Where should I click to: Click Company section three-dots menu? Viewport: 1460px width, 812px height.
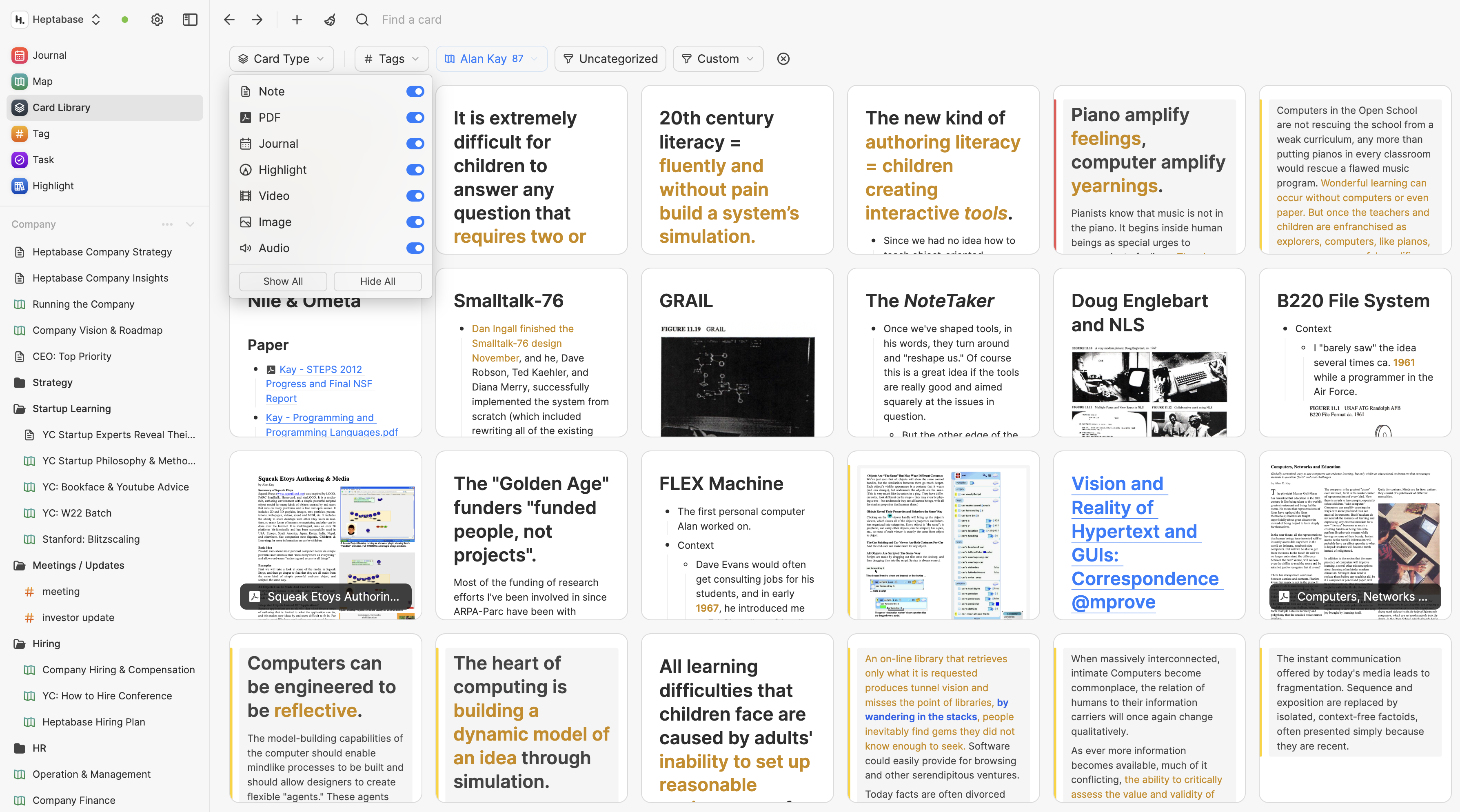(167, 224)
